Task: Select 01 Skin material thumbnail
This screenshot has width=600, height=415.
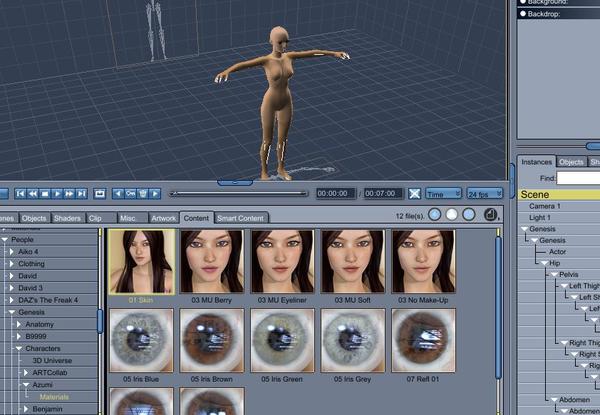Action: [141, 262]
